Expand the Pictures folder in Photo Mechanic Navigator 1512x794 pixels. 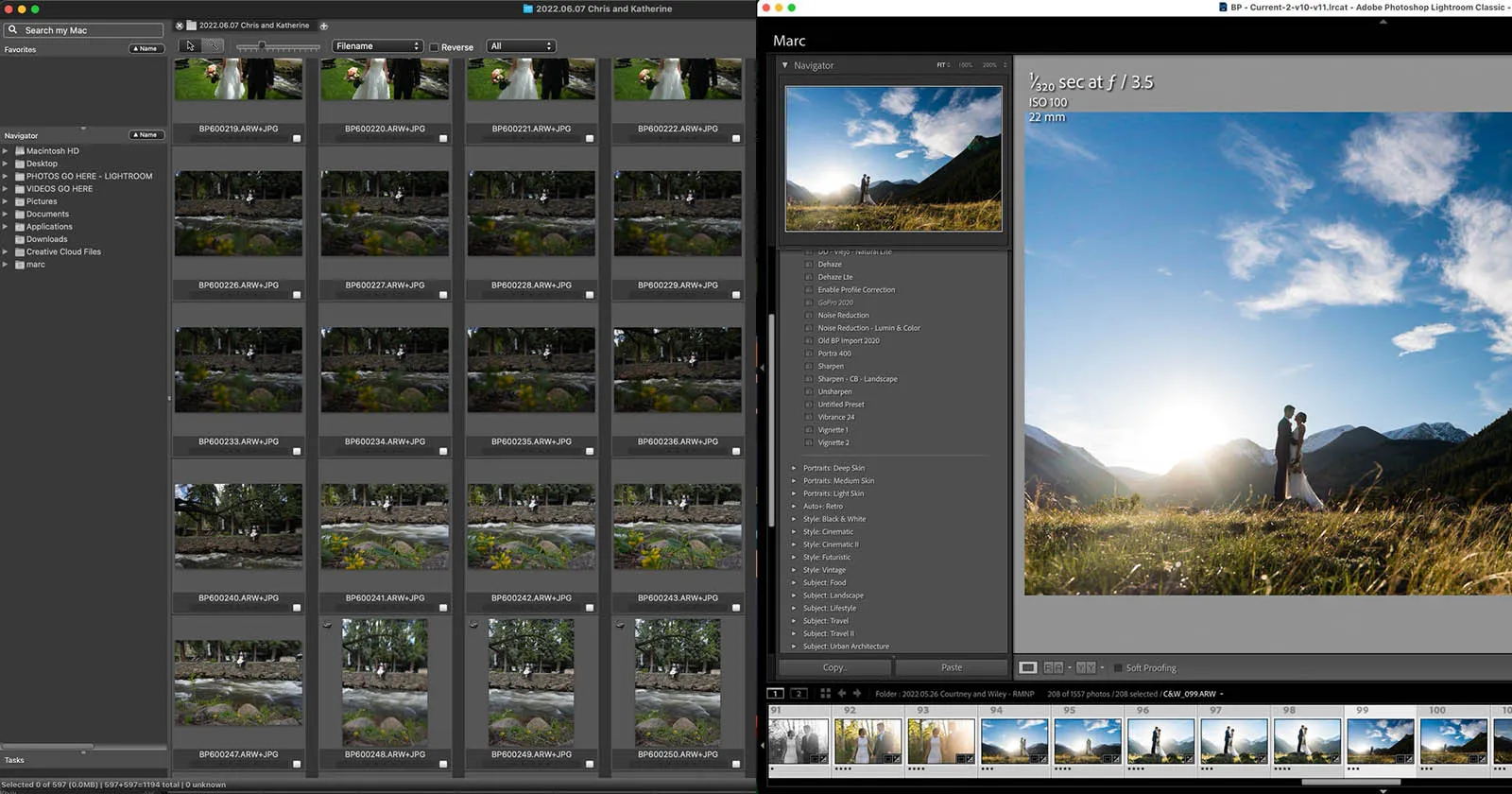coord(6,201)
